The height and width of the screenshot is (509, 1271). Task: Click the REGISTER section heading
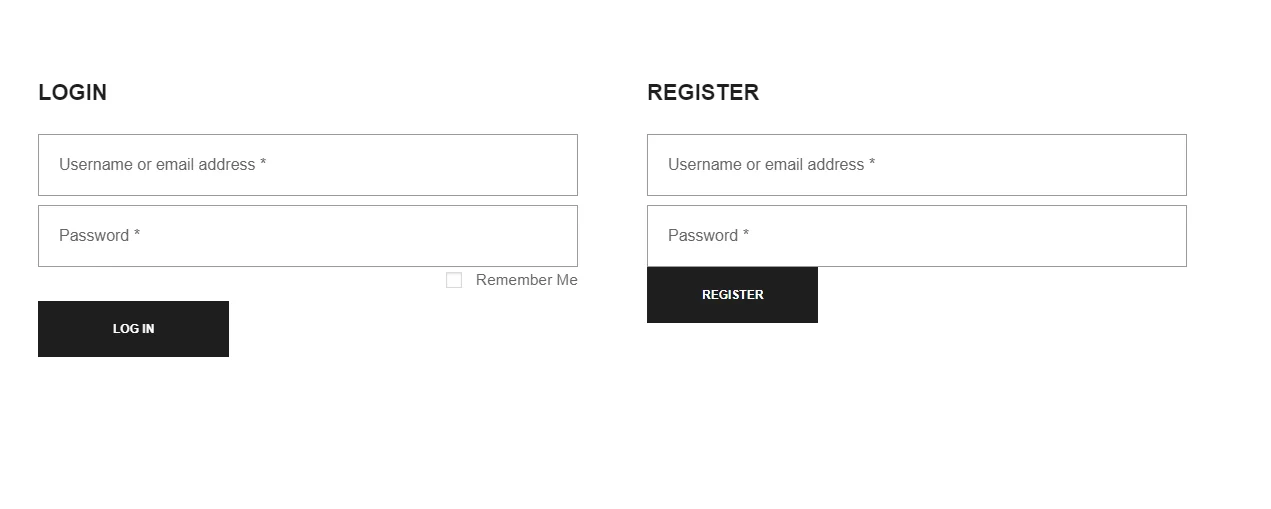coord(703,92)
